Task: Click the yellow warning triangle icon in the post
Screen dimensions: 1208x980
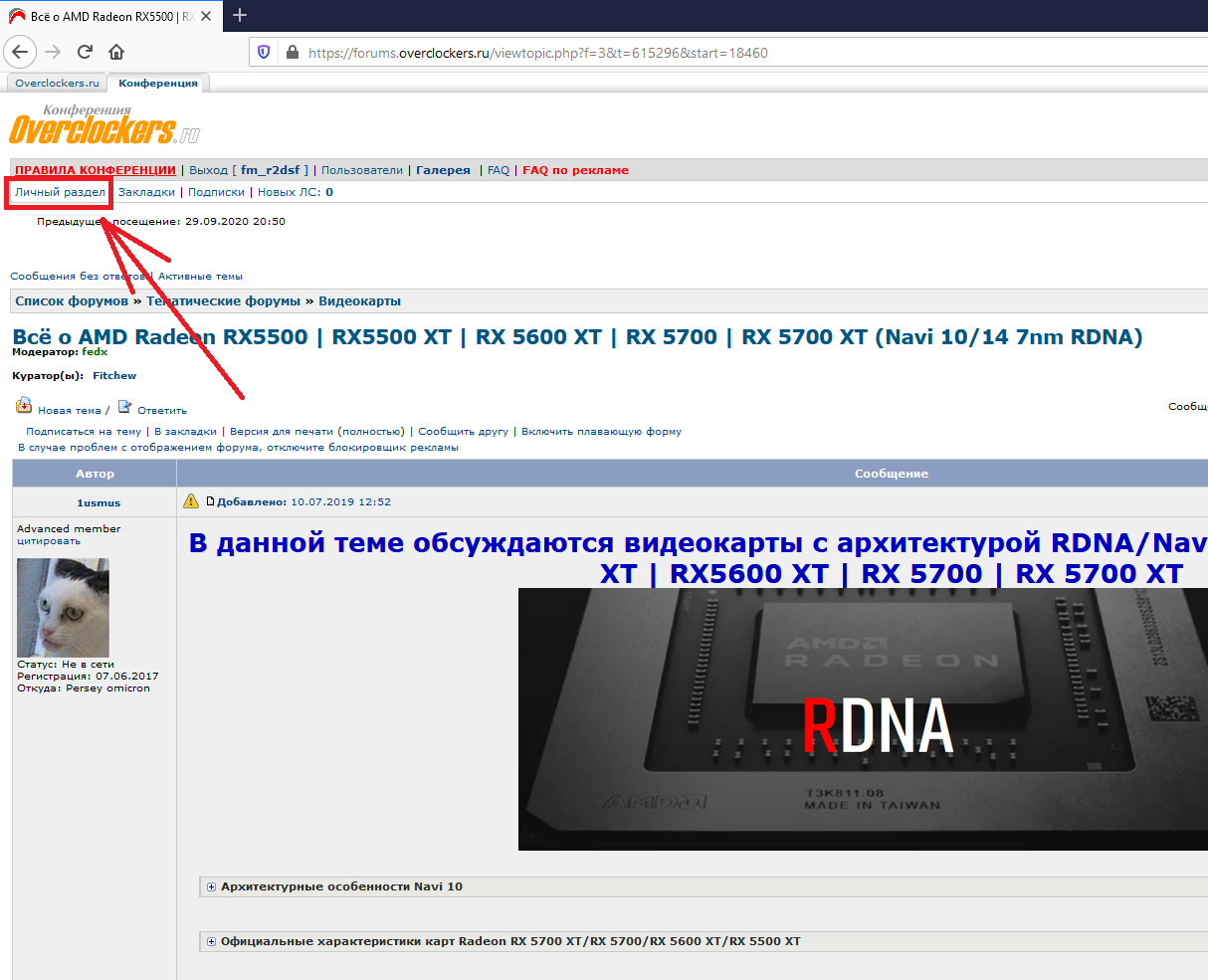Action: (x=191, y=500)
